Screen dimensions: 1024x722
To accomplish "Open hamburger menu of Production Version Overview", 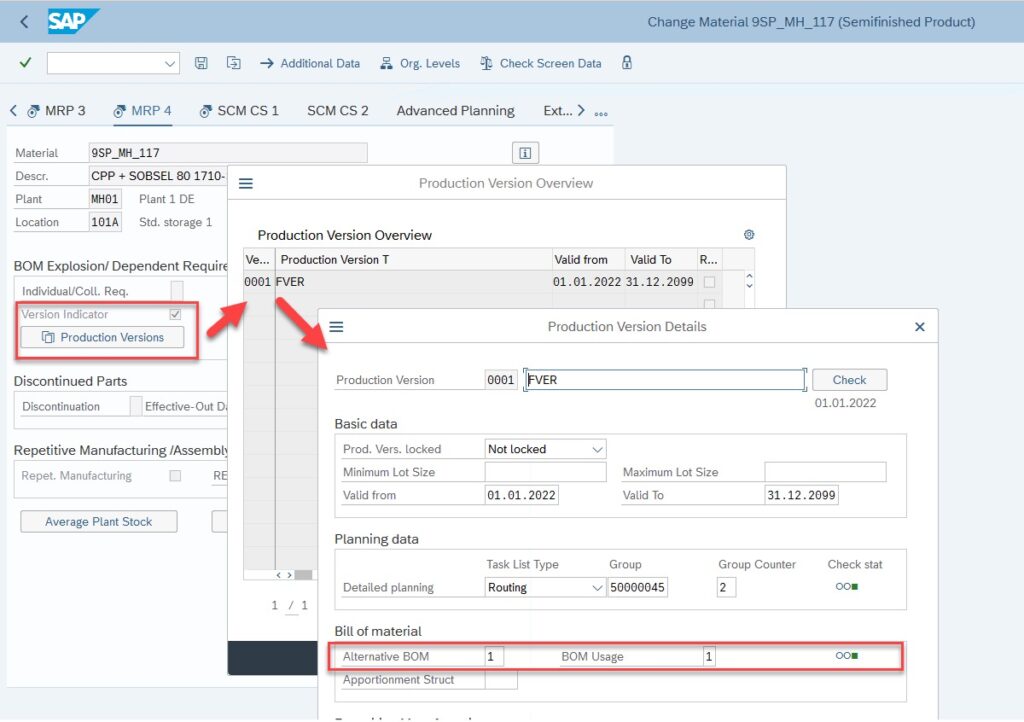I will (246, 183).
